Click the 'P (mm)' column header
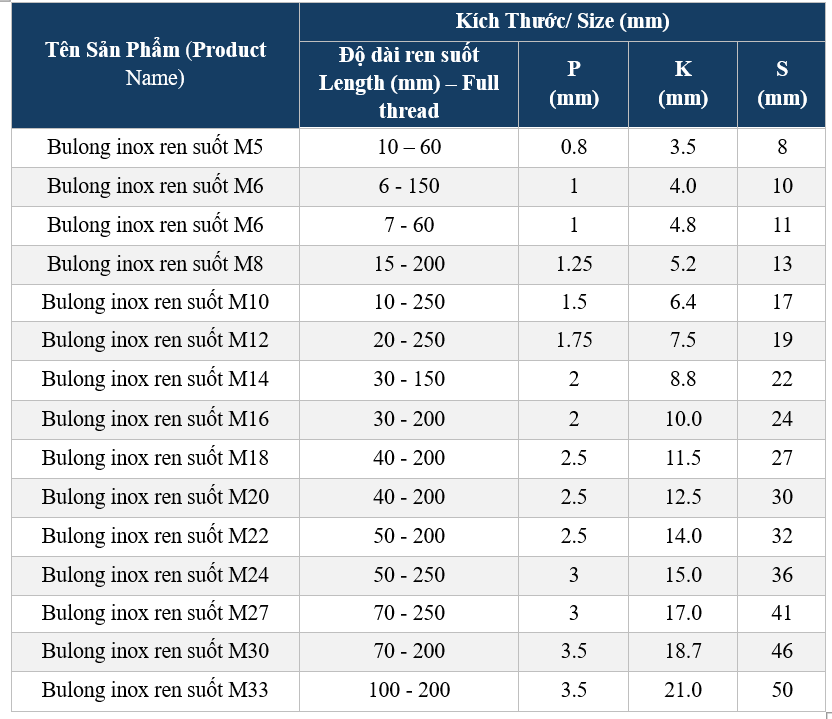This screenshot has width=832, height=719. click(x=573, y=82)
